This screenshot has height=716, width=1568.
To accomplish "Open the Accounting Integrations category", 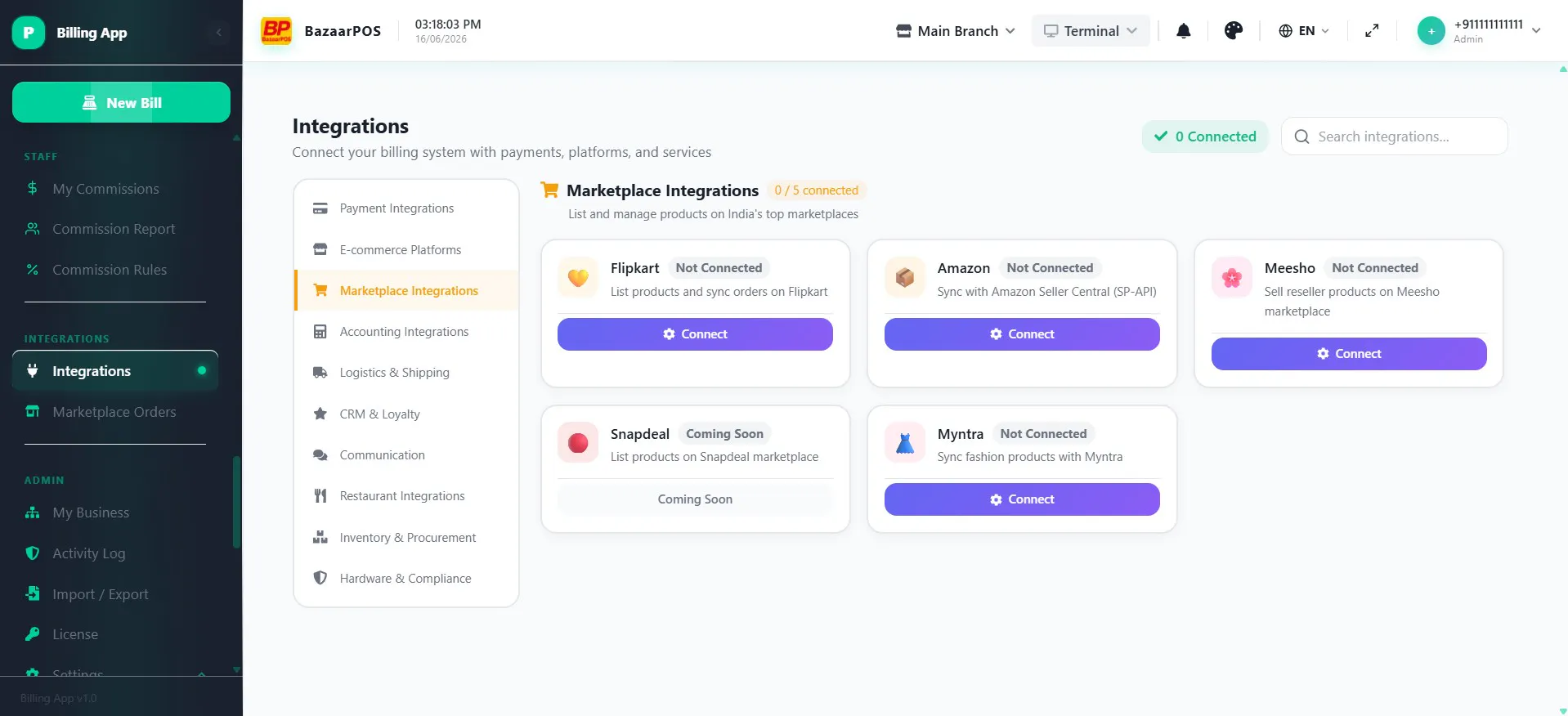I will point(406,332).
